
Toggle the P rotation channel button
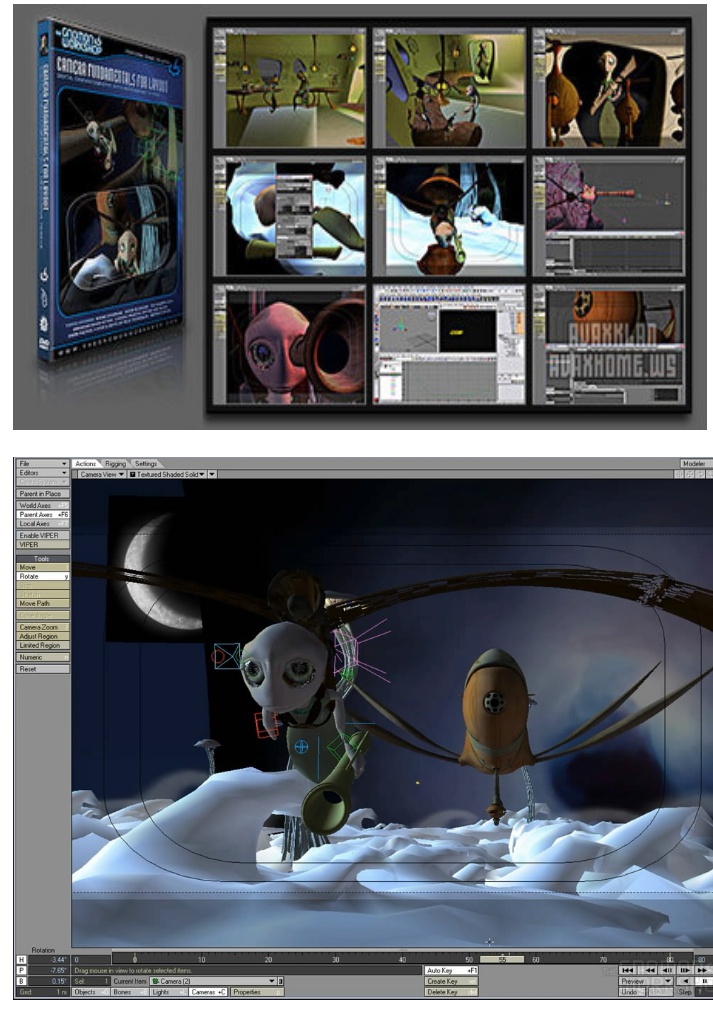(22, 970)
